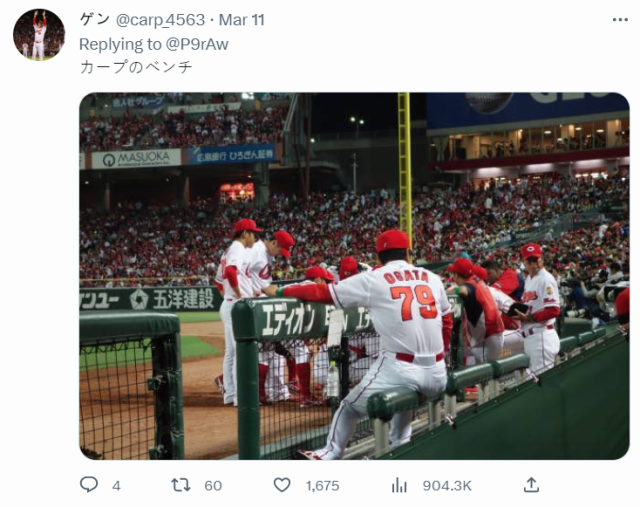640x507 pixels.
Task: Open the ゲン profile avatar picture
Action: [x=39, y=35]
